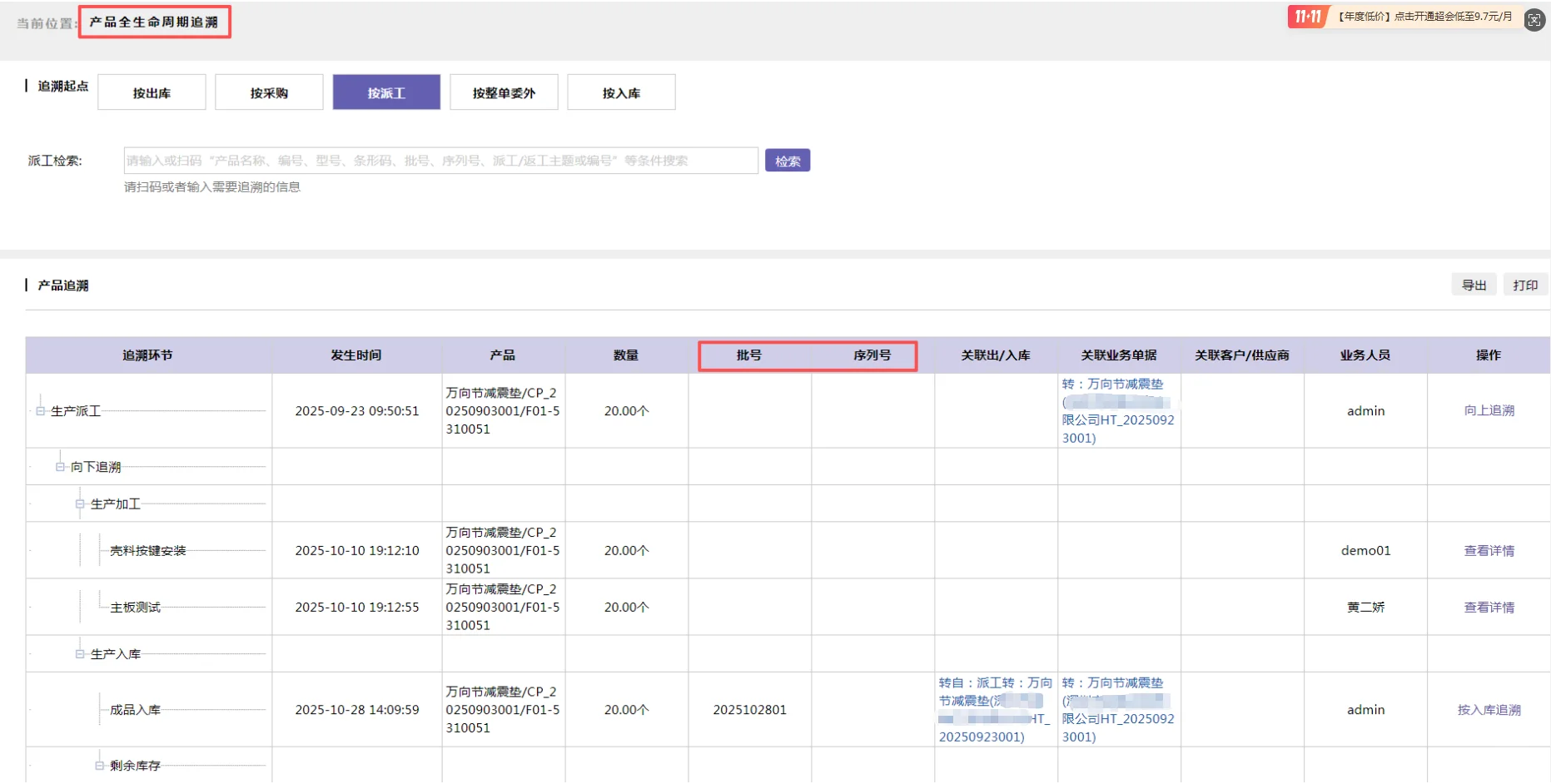Image resolution: width=1551 pixels, height=784 pixels.
Task: Open the 11·11 annual promotion banner
Action: [1415, 16]
